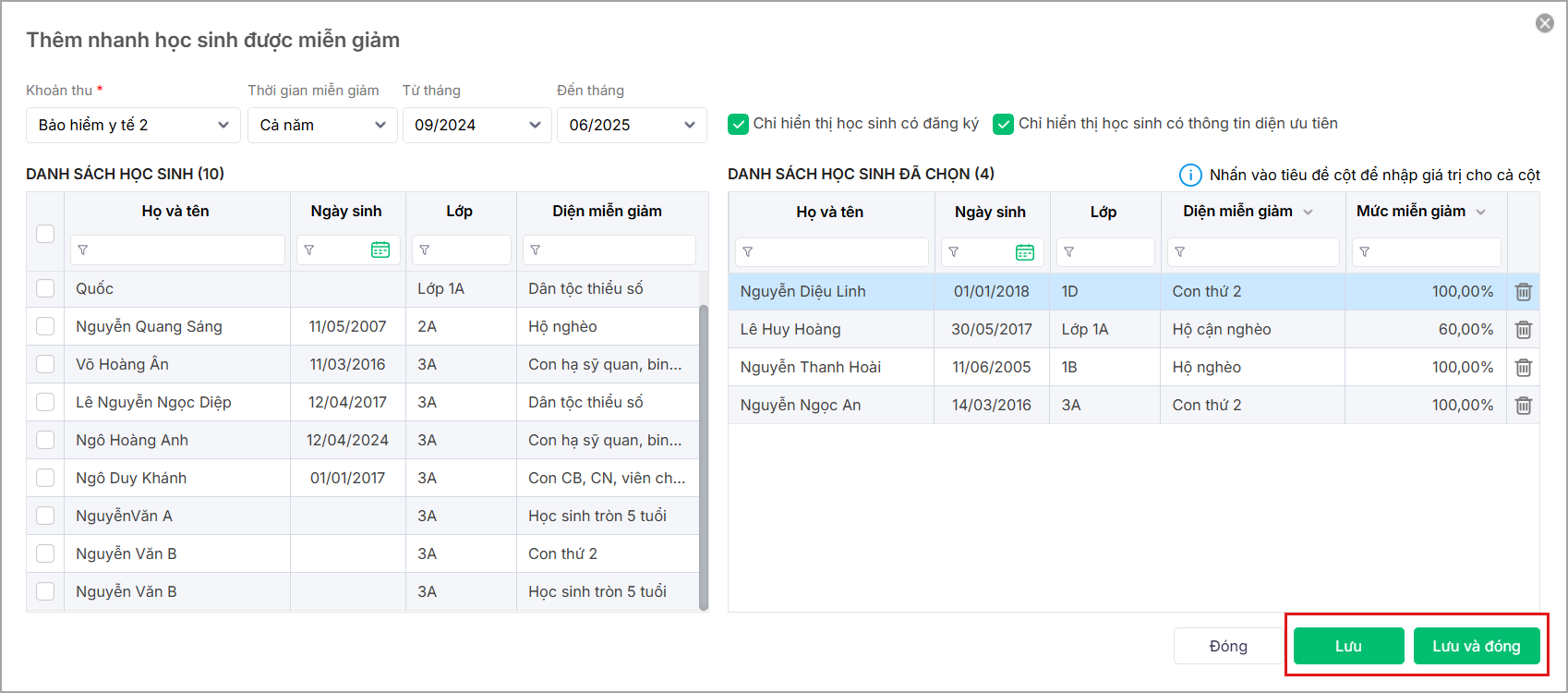The image size is (1568, 693).
Task: Open the Đến tháng 06/2025 dropdown
Action: 632,125
